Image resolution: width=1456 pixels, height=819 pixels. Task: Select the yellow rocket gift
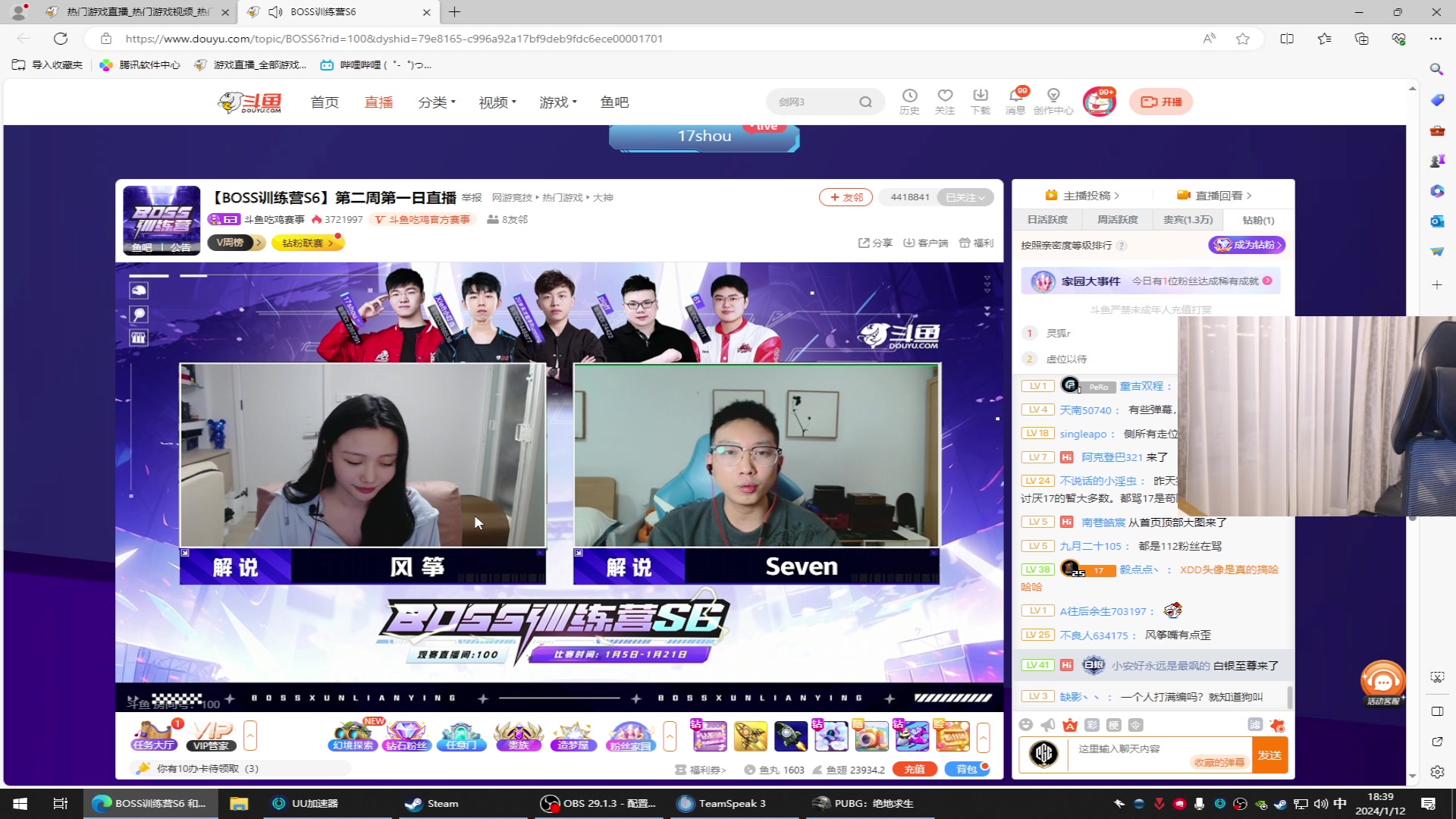[x=749, y=736]
